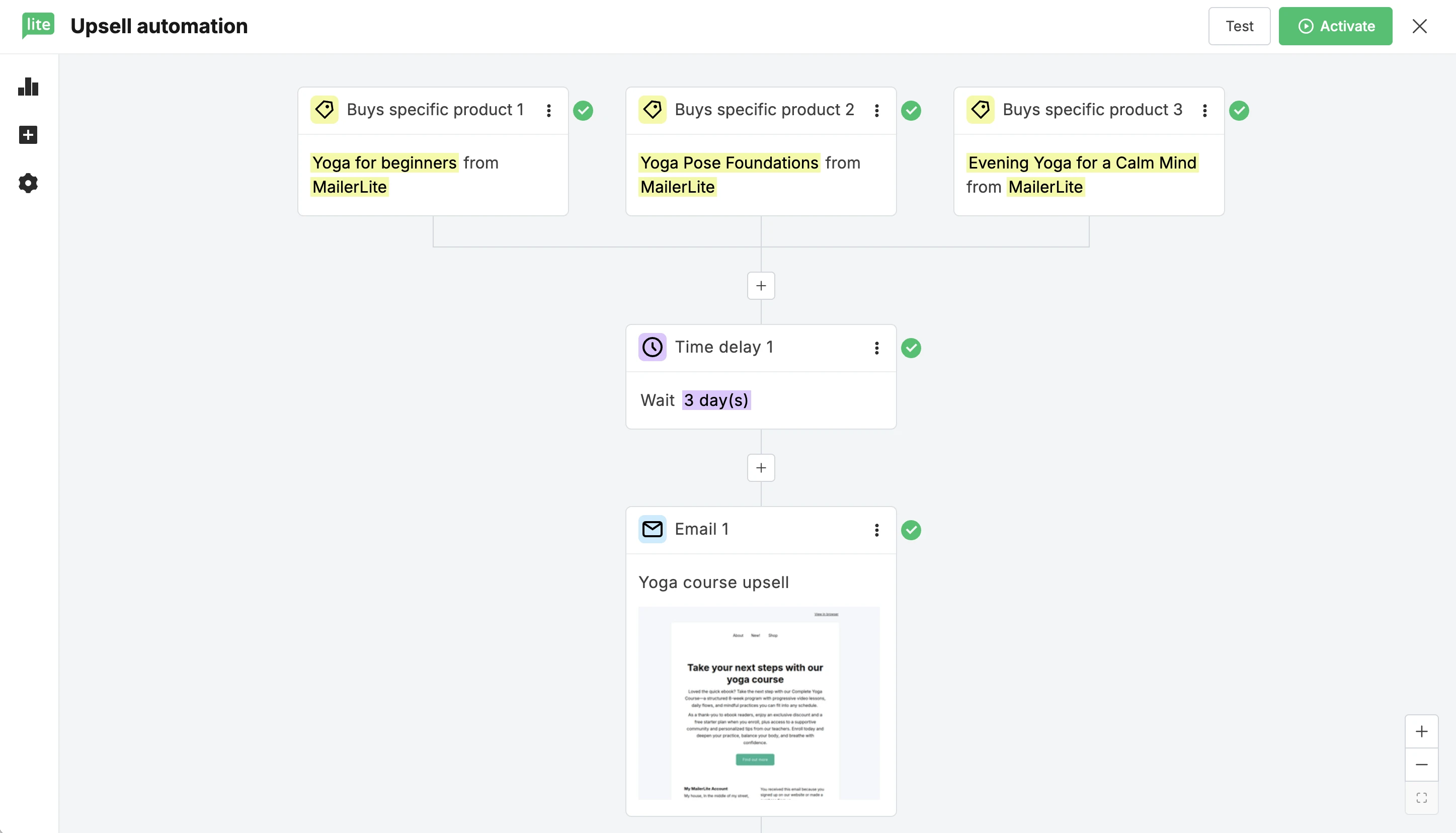The image size is (1456, 833).
Task: Select the Buys specific product 3 trigger header
Action: click(x=1092, y=110)
